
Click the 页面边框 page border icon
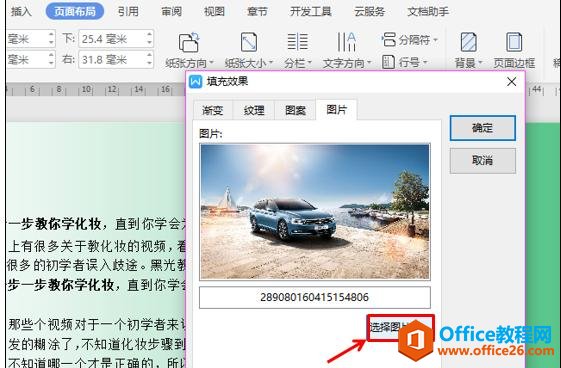(x=514, y=42)
